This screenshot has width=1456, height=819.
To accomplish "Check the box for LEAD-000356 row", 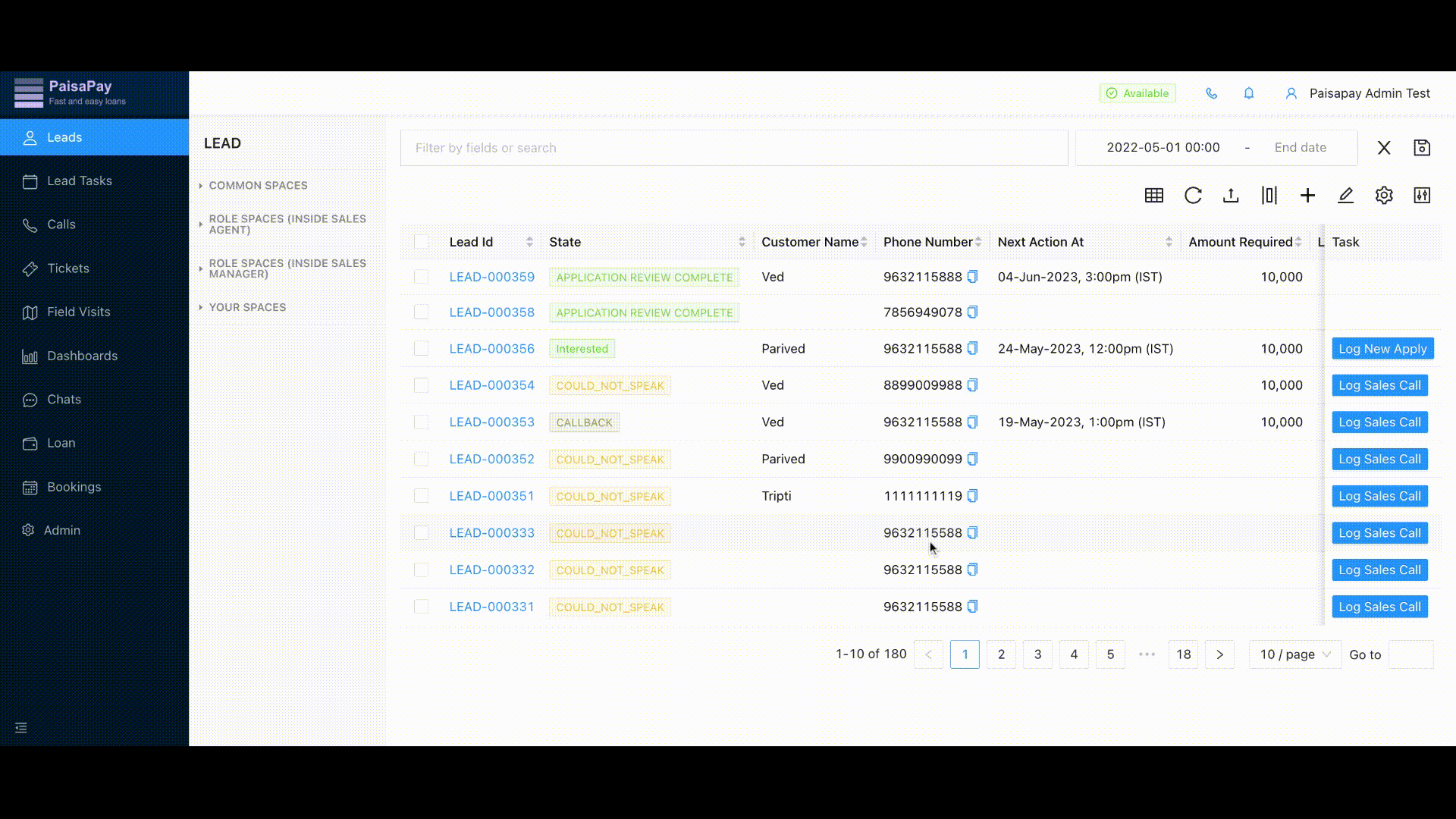I will tap(421, 349).
